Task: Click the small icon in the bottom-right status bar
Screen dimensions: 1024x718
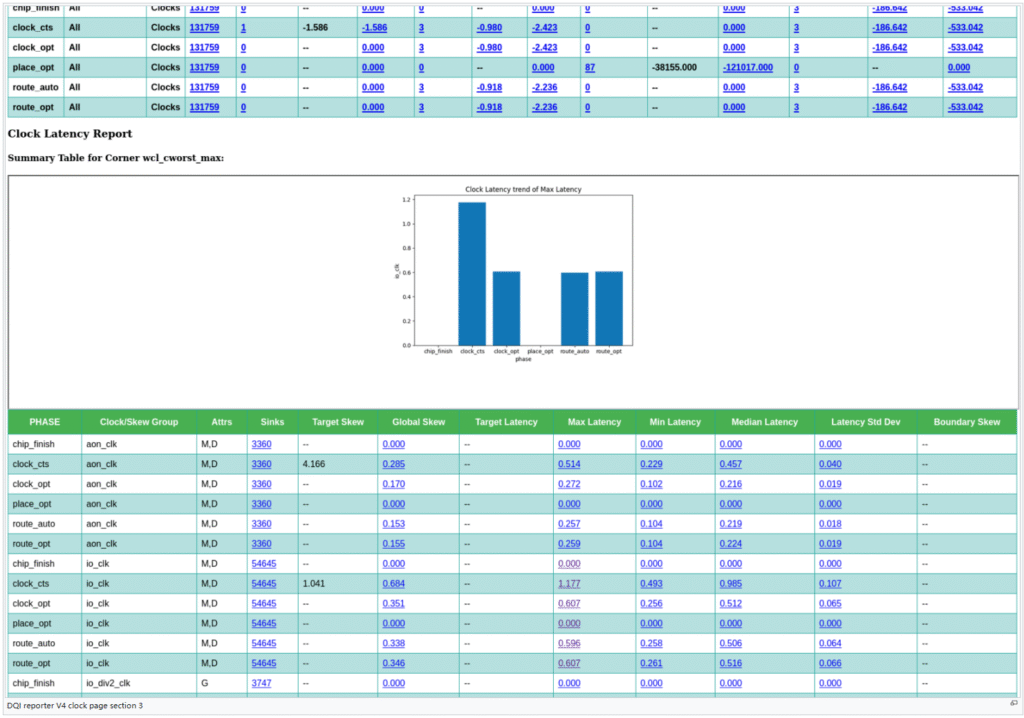Action: 1013,705
